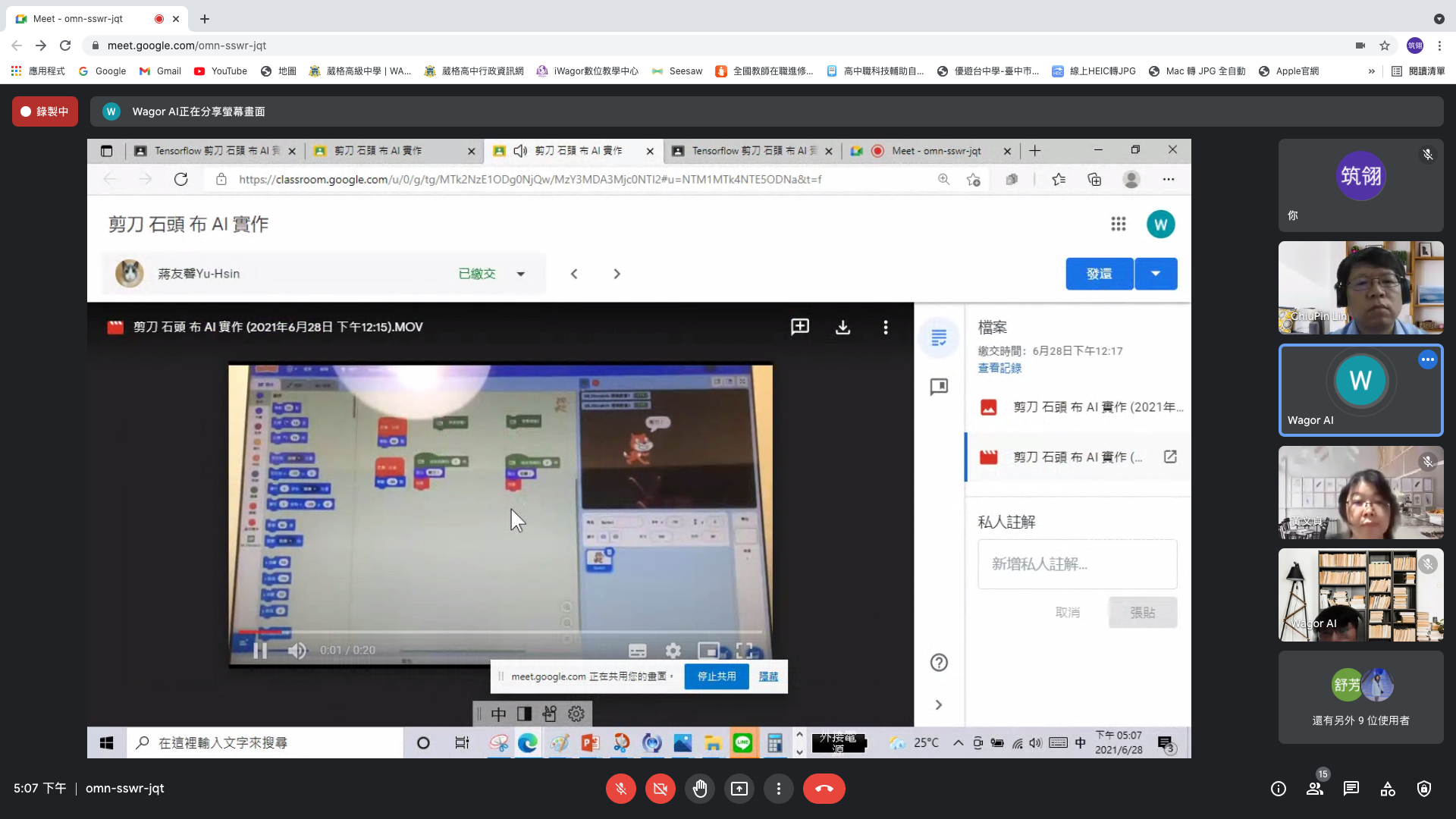This screenshot has height=819, width=1456.
Task: Click the 停止共用 button
Action: 716,676
